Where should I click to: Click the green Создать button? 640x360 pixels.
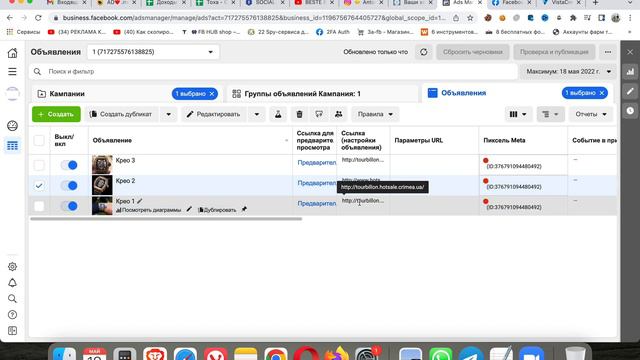(x=56, y=114)
